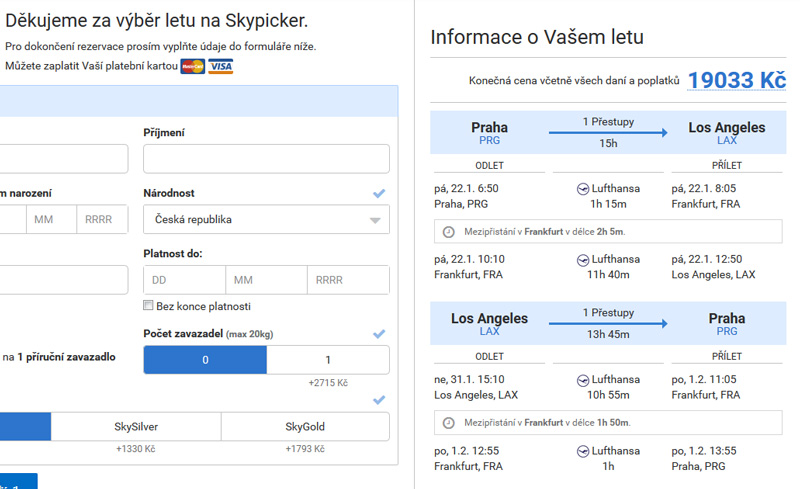This screenshot has width=800, height=489.
Task: Click departure time pá, 22.1. 10:10
Action: coord(469,259)
